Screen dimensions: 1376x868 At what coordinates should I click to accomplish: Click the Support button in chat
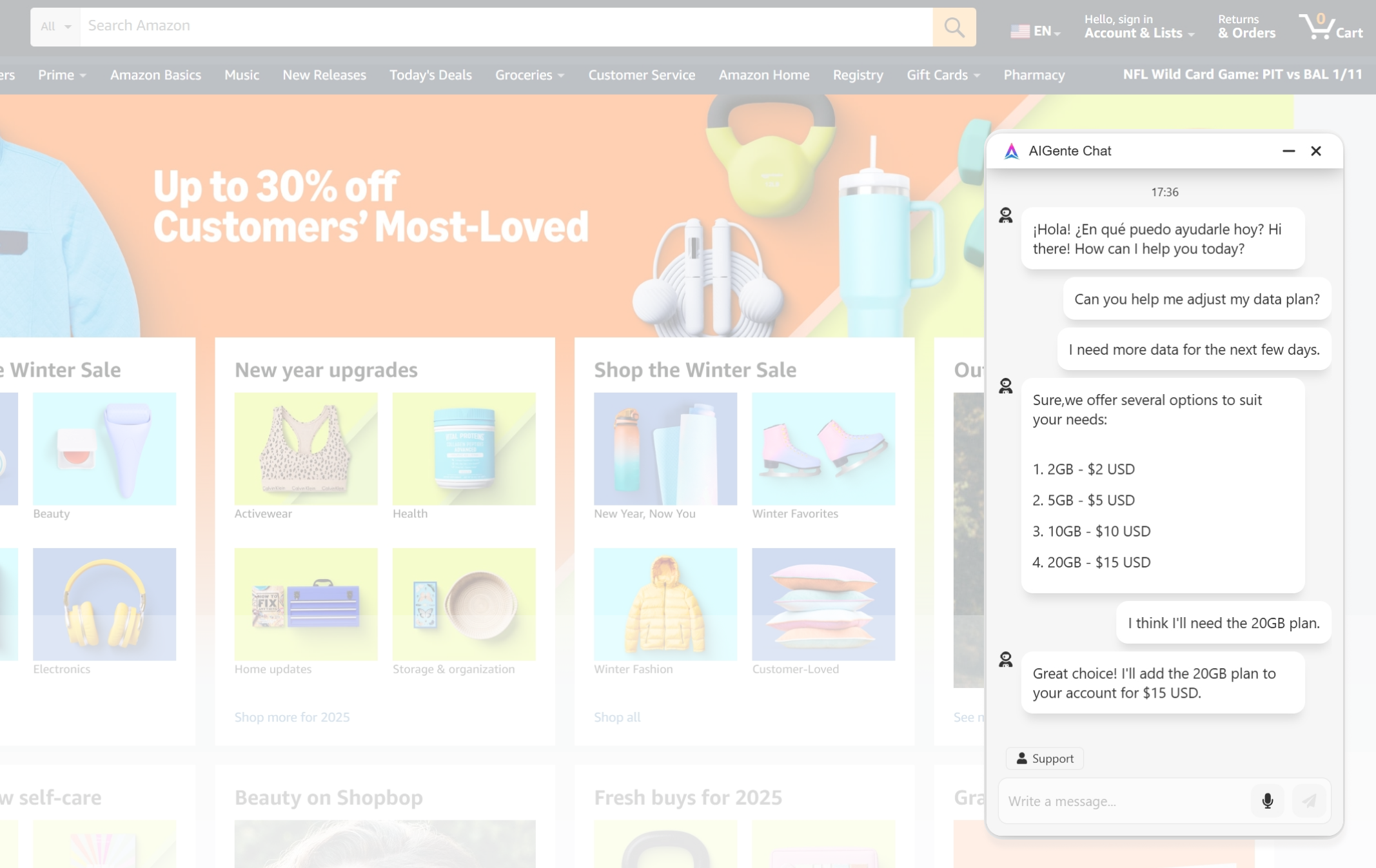click(1045, 758)
